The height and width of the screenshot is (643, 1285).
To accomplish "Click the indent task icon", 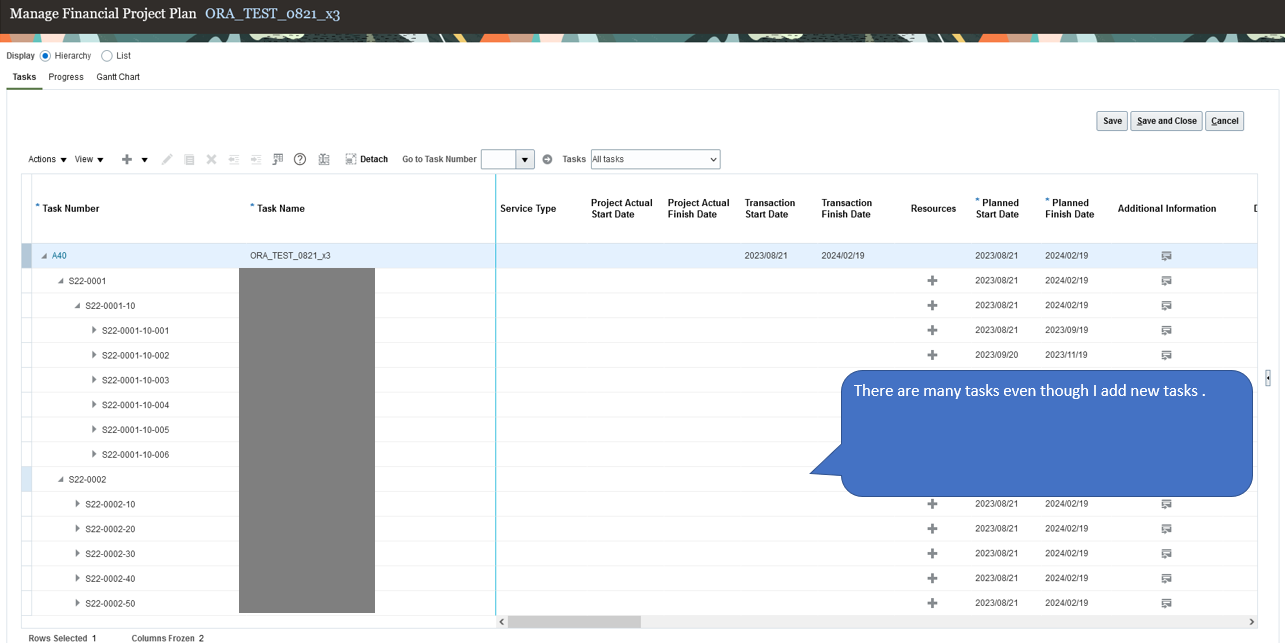I will pos(255,159).
